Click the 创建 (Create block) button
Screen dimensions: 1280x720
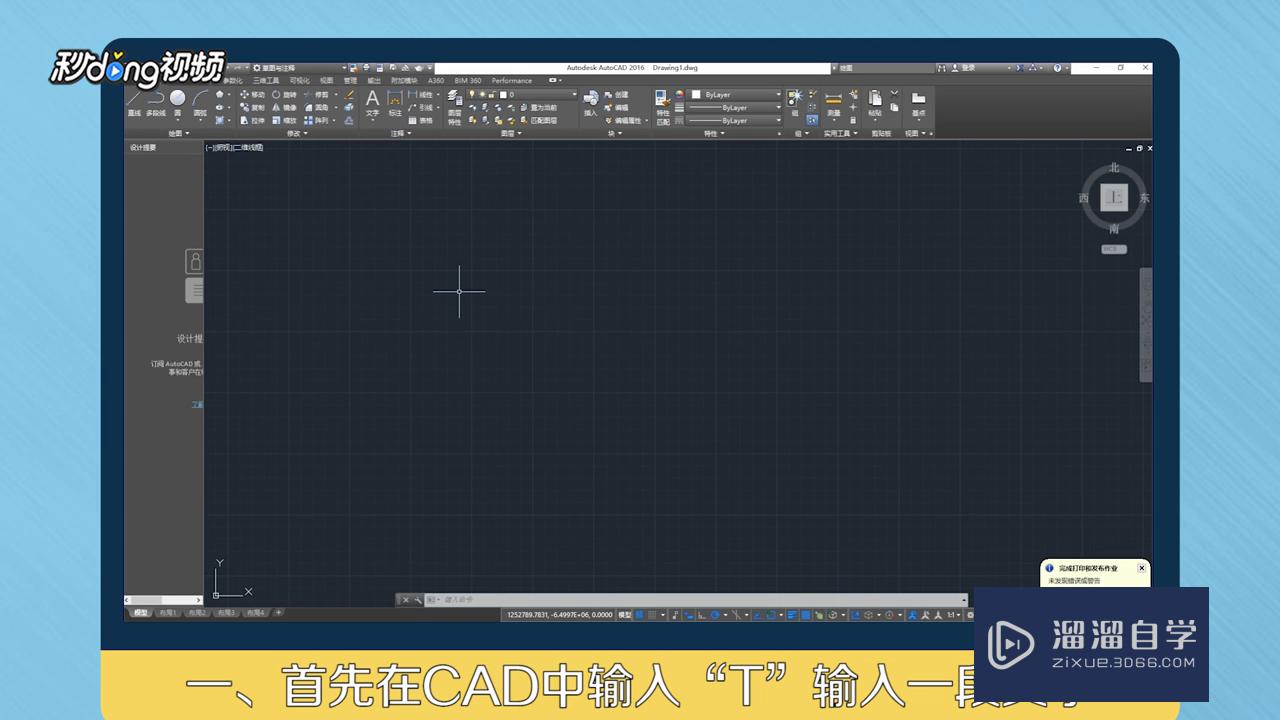(616, 95)
